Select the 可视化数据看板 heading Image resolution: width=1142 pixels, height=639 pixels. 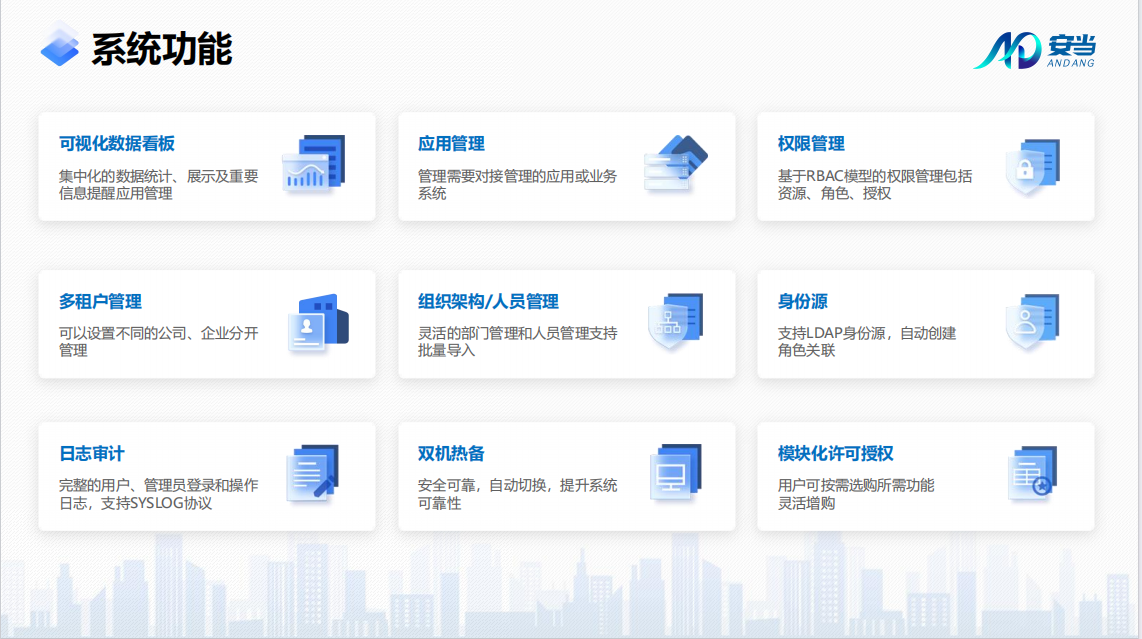tap(117, 144)
